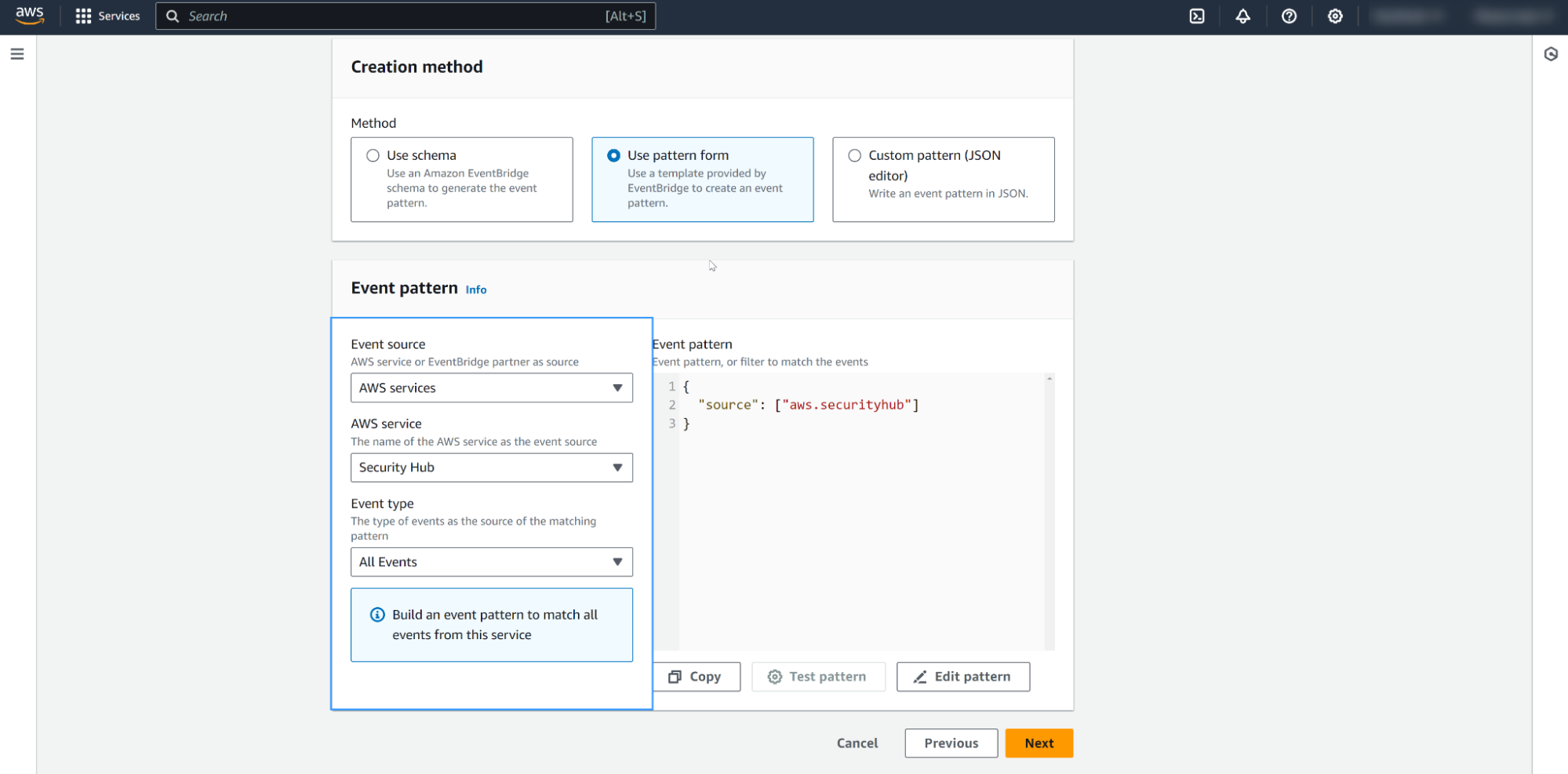Open the notifications bell
Viewport: 1568px width, 774px height.
(1243, 16)
